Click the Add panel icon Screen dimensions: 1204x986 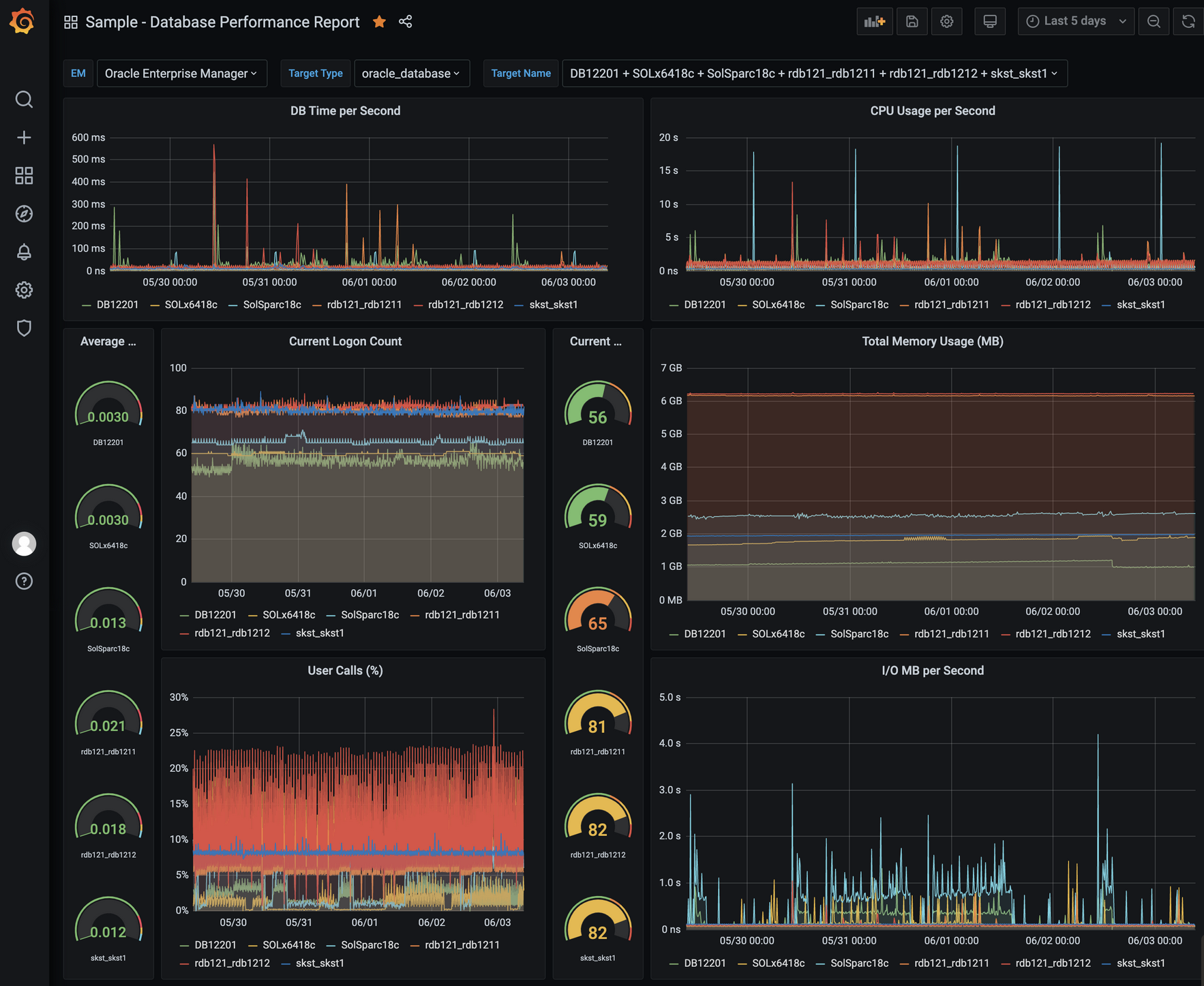coord(874,21)
